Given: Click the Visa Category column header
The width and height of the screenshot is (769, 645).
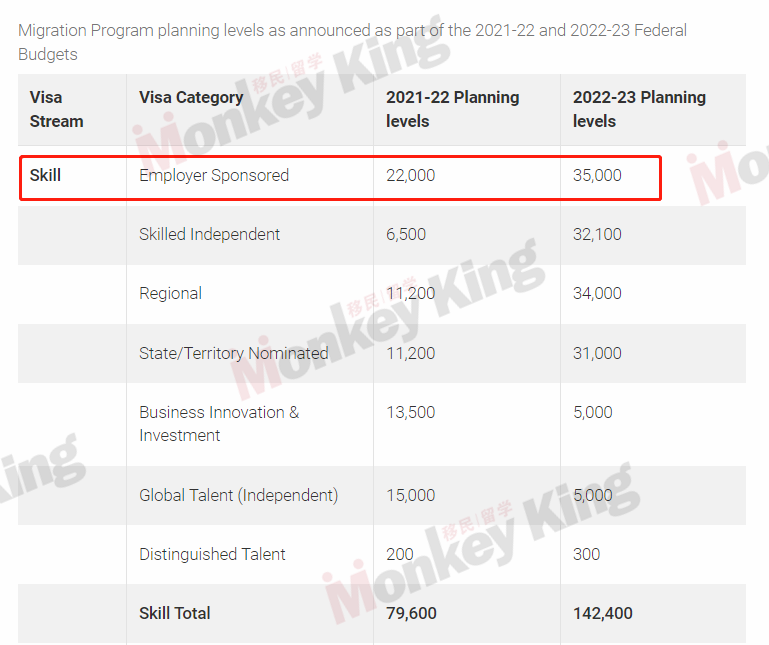Looking at the screenshot, I should 191,97.
